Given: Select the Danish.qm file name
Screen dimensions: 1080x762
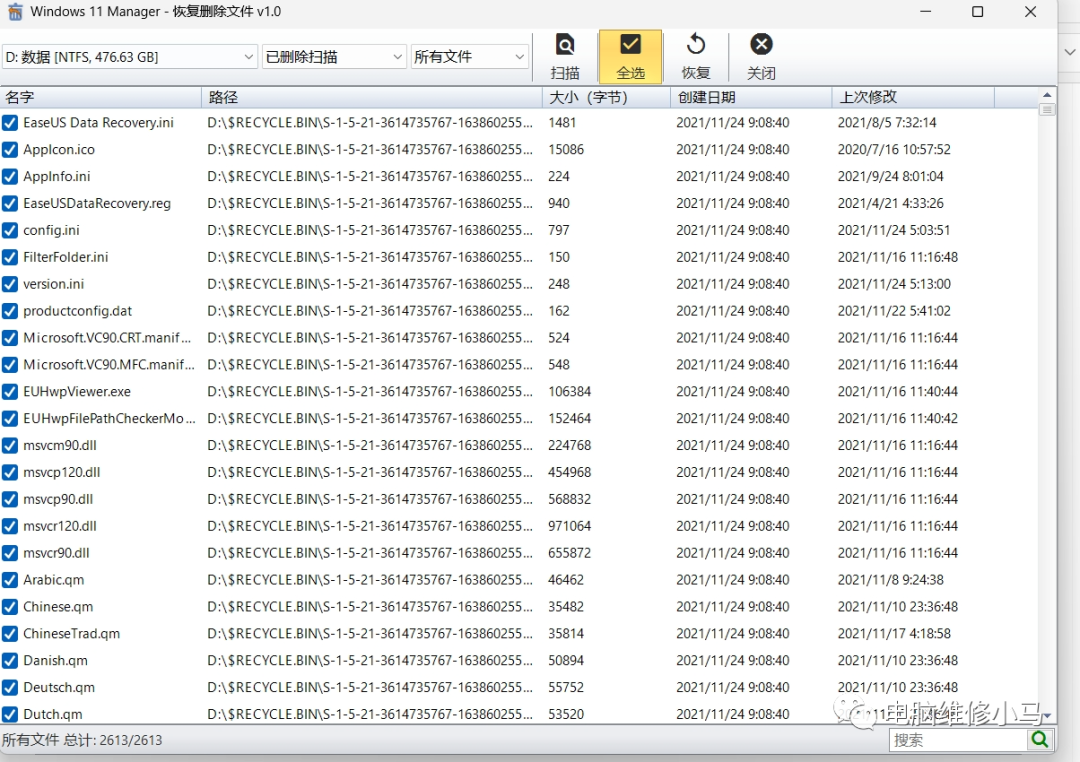Looking at the screenshot, I should coord(56,660).
